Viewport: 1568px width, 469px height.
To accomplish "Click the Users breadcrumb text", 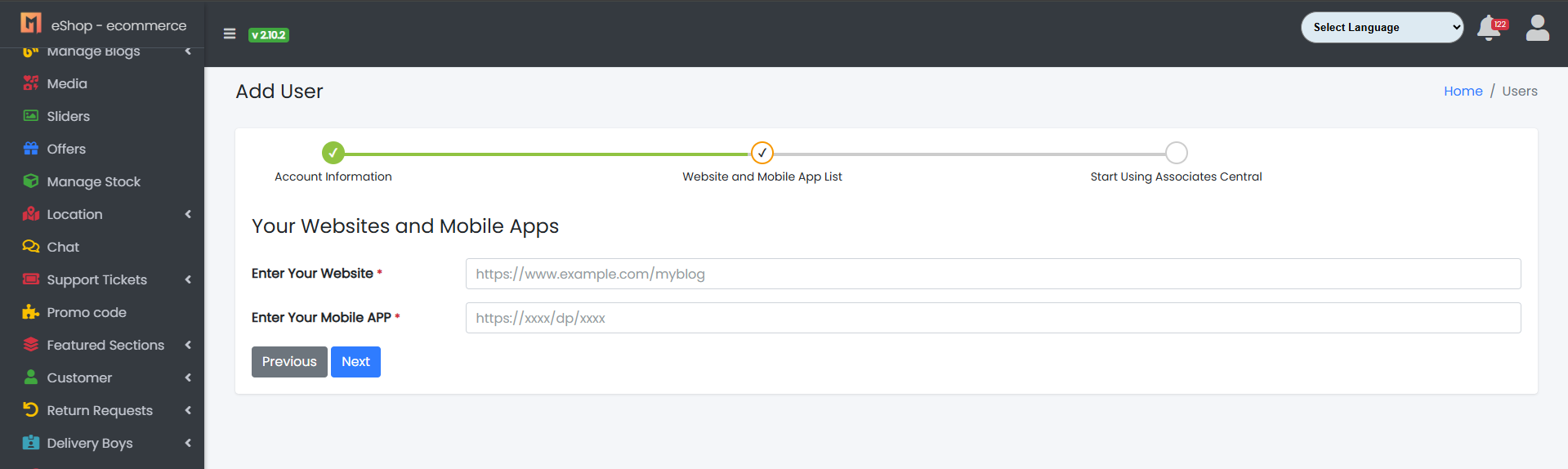I will point(1520,91).
